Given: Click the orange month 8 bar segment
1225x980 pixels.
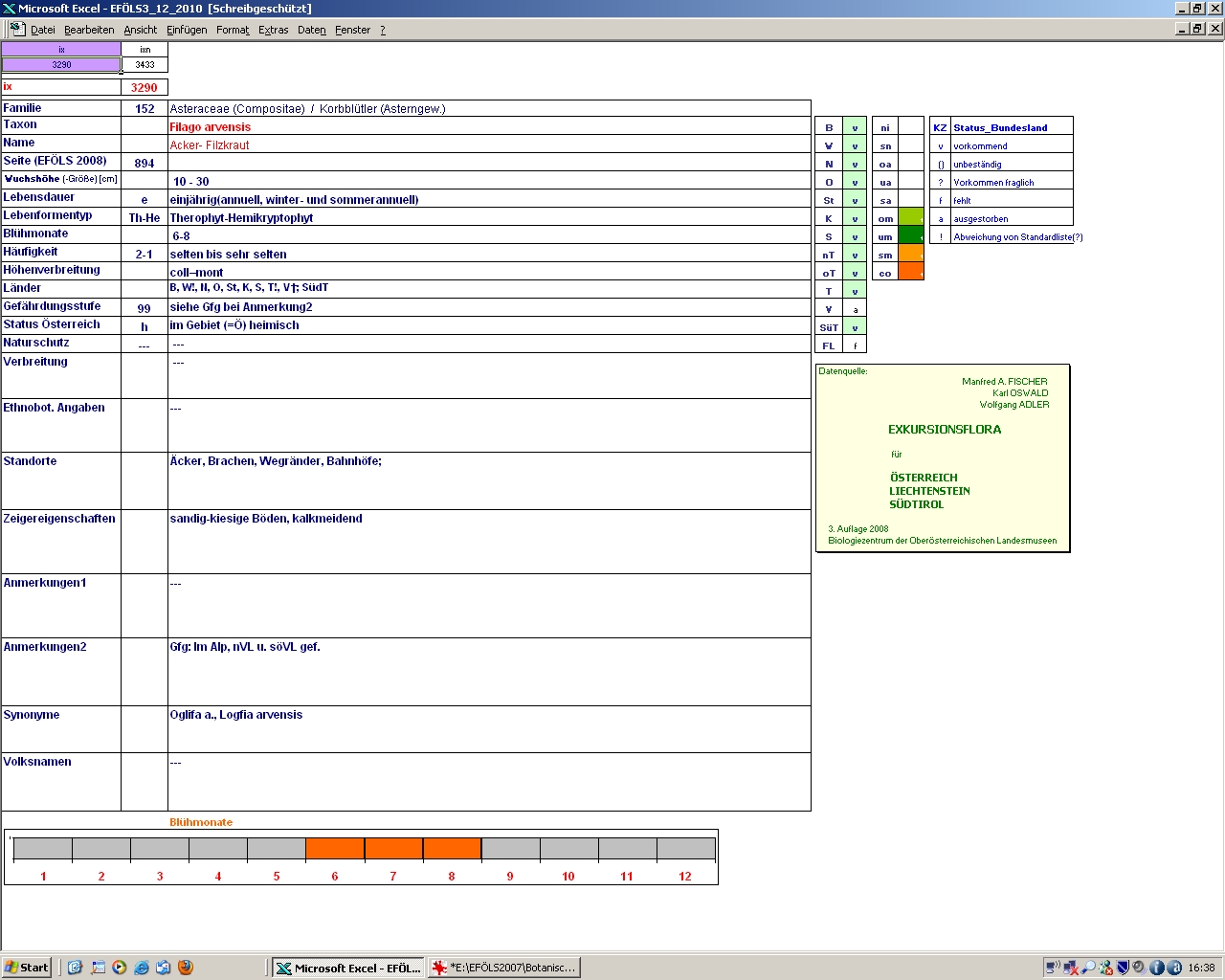Looking at the screenshot, I should tap(452, 848).
